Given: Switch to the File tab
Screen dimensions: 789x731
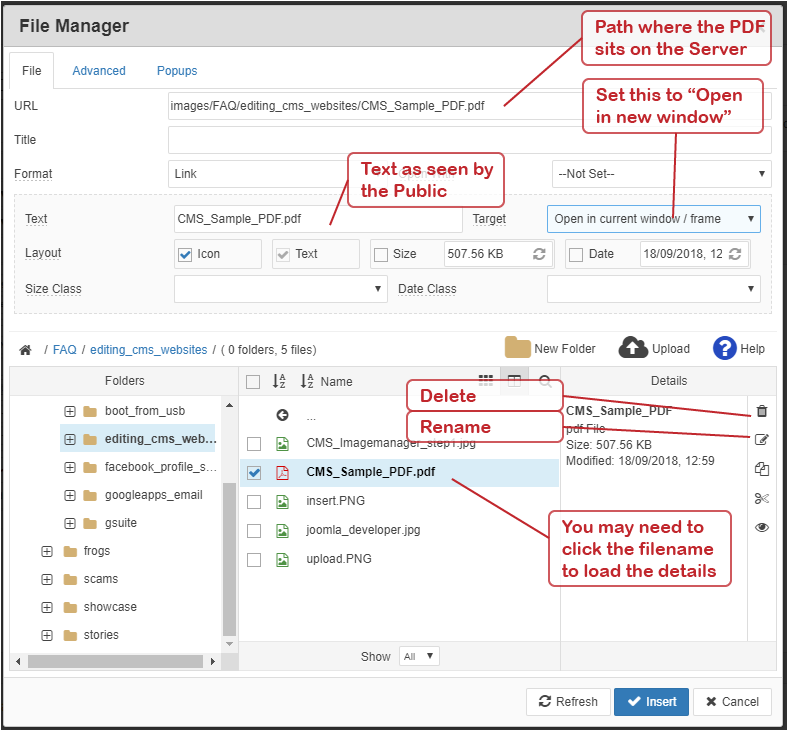Looking at the screenshot, I should coord(31,71).
